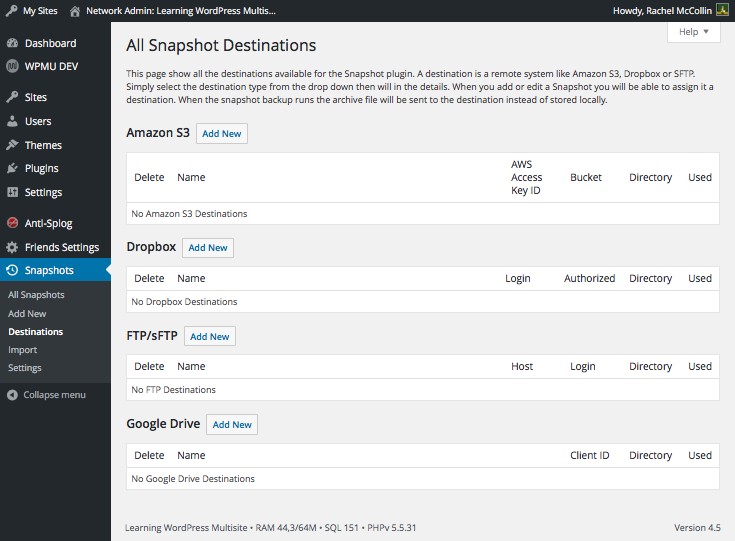Click 'No Google Drive Destinations' row text
Viewport: 735px width, 541px height.
(193, 479)
